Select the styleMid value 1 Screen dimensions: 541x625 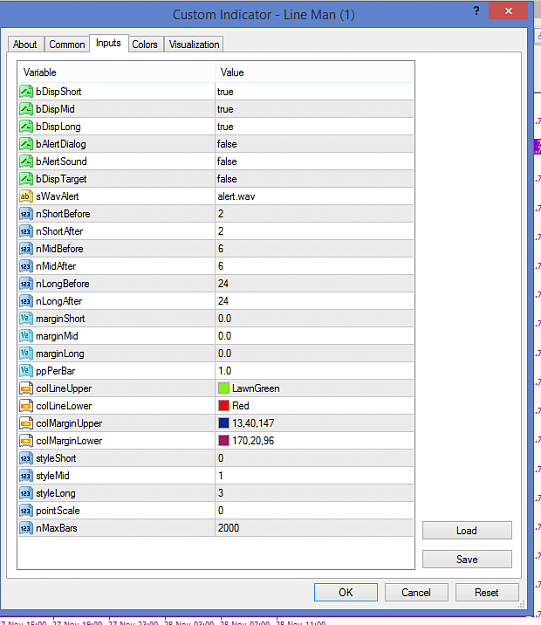click(221, 476)
